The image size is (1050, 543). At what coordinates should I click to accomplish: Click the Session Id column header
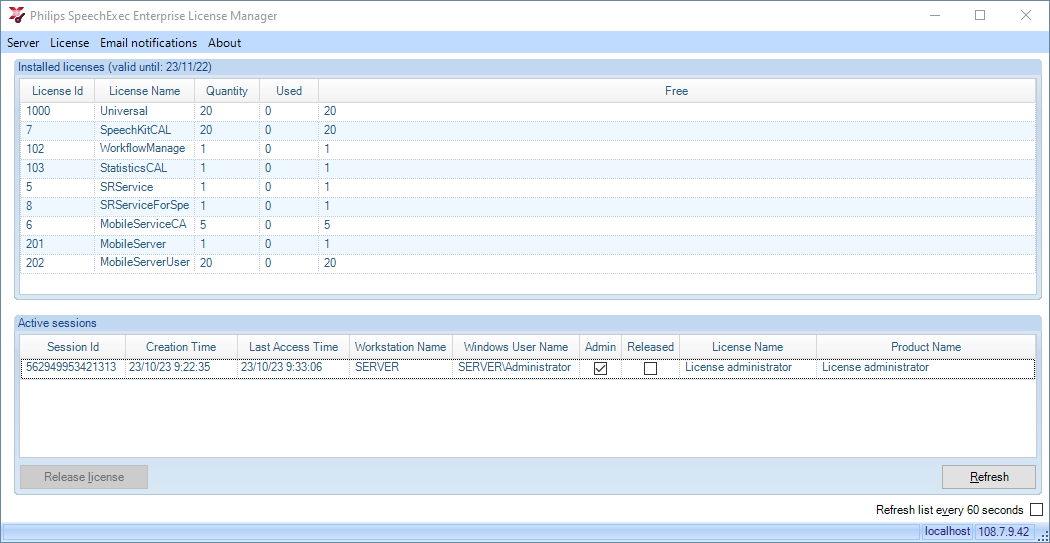73,347
